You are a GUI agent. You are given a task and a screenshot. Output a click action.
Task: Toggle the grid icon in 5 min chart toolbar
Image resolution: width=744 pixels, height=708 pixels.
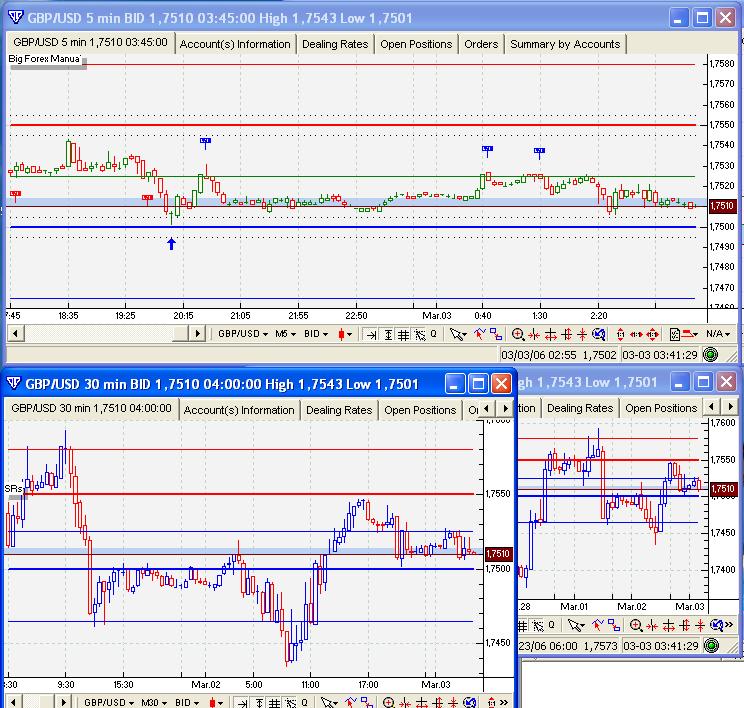(403, 334)
